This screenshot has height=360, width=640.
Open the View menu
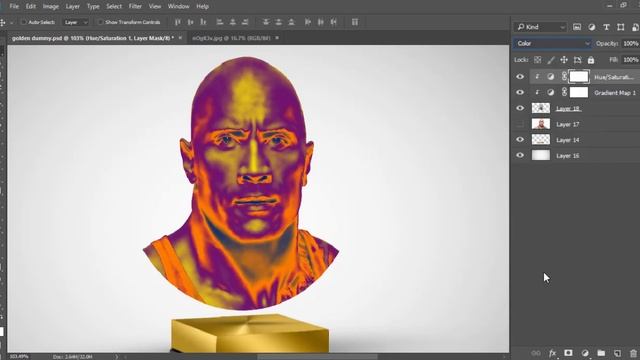click(x=155, y=7)
